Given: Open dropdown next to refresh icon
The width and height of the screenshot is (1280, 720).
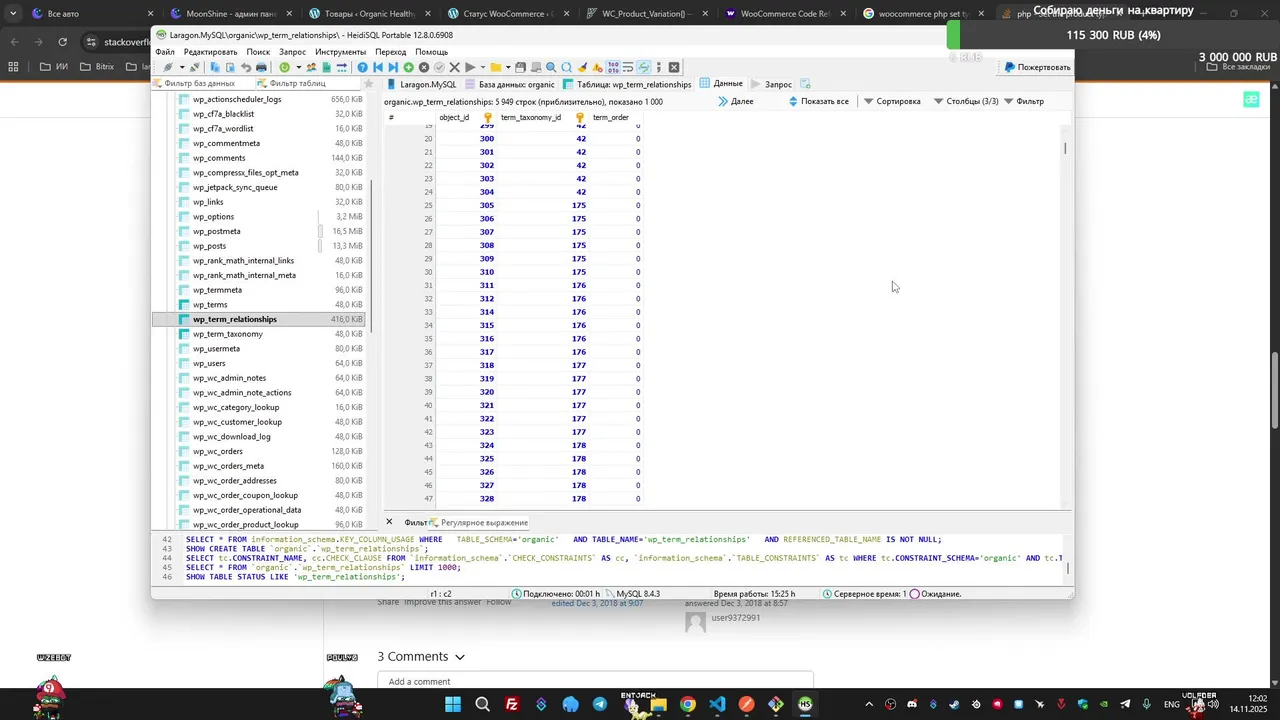Looking at the screenshot, I should (x=298, y=67).
